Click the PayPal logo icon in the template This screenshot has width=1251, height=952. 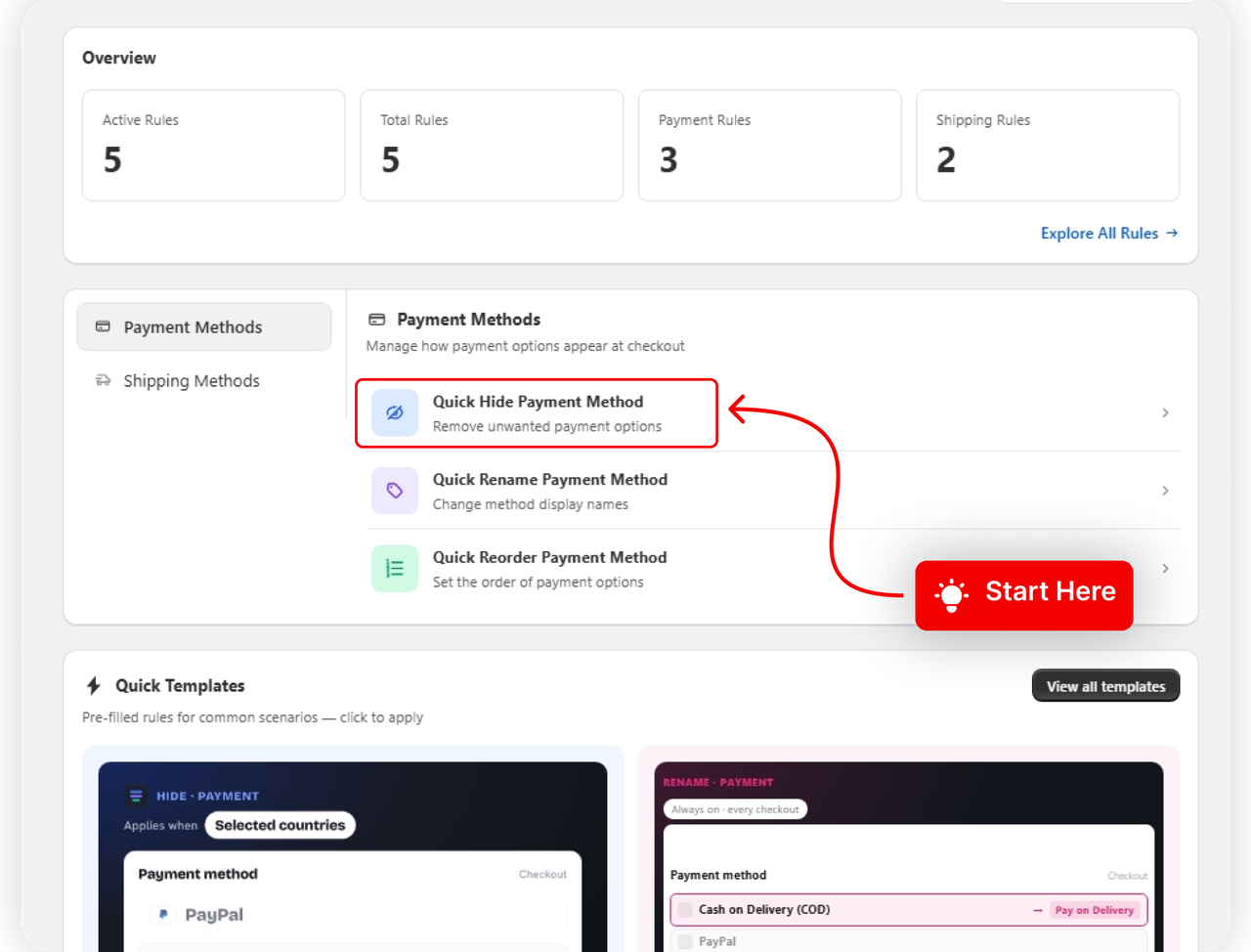(163, 915)
